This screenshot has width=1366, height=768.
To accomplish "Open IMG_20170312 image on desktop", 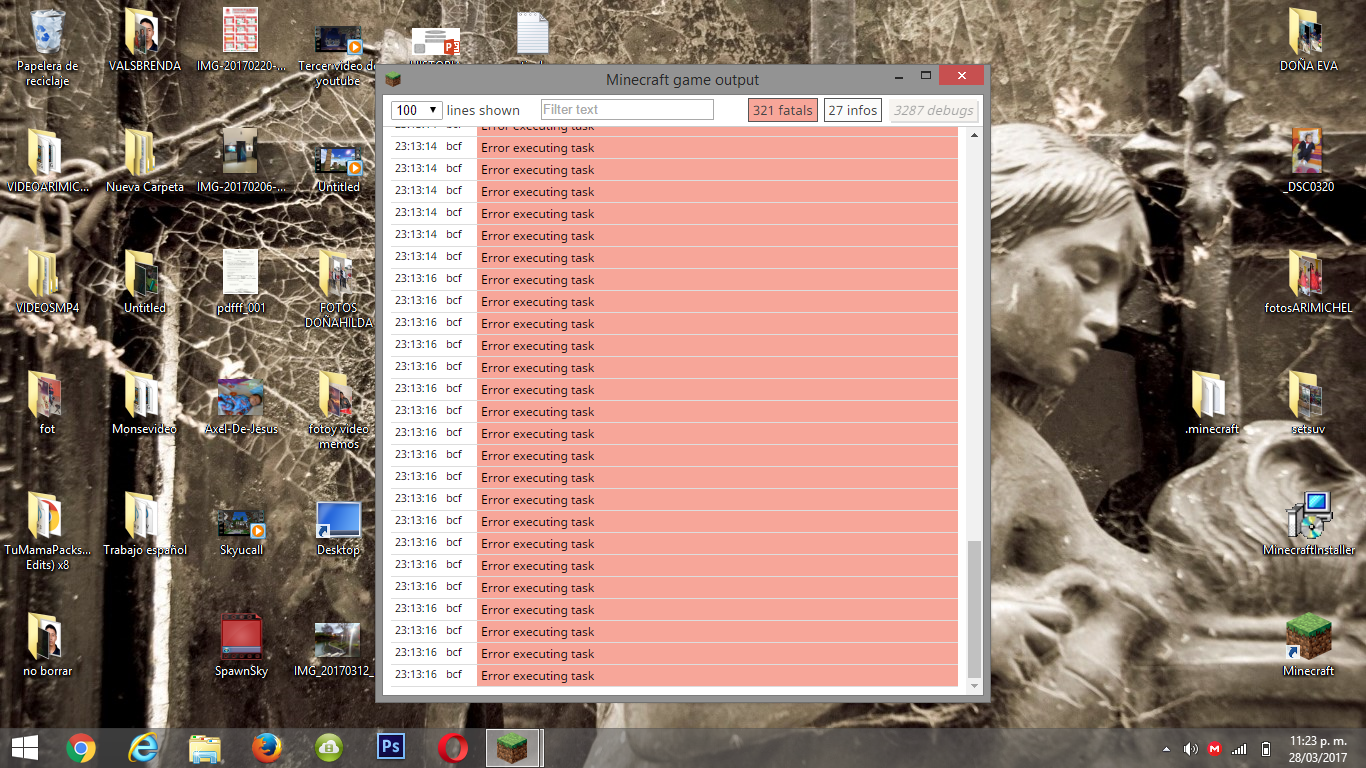I will [338, 642].
